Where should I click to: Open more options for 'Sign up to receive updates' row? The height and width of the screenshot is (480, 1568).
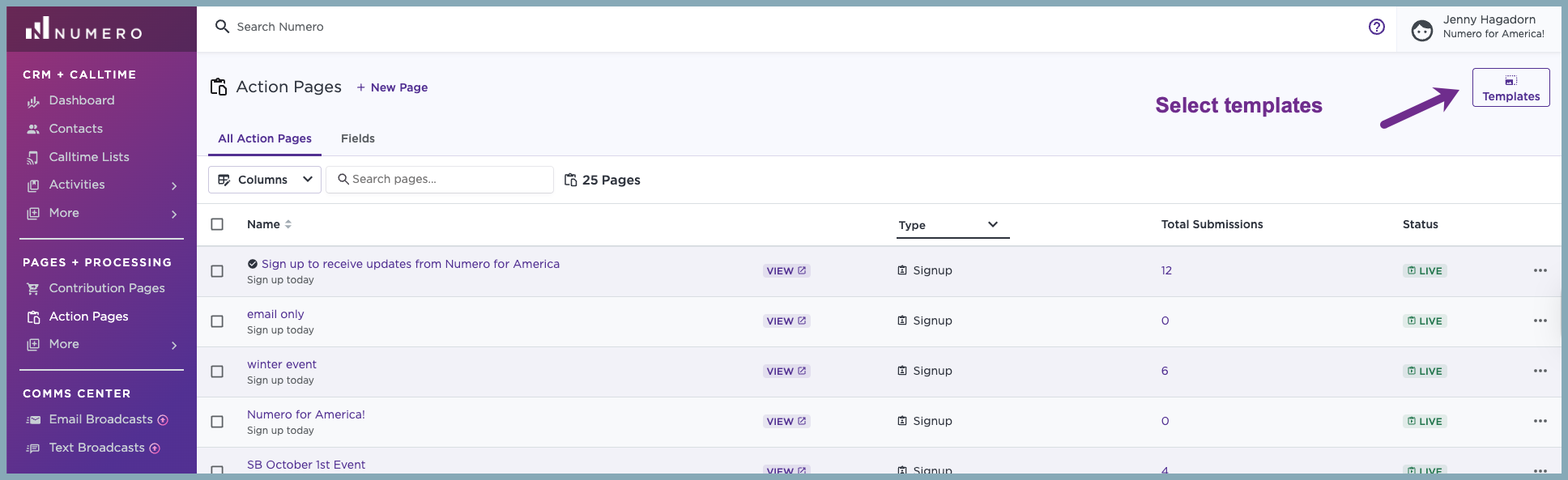tap(1540, 270)
